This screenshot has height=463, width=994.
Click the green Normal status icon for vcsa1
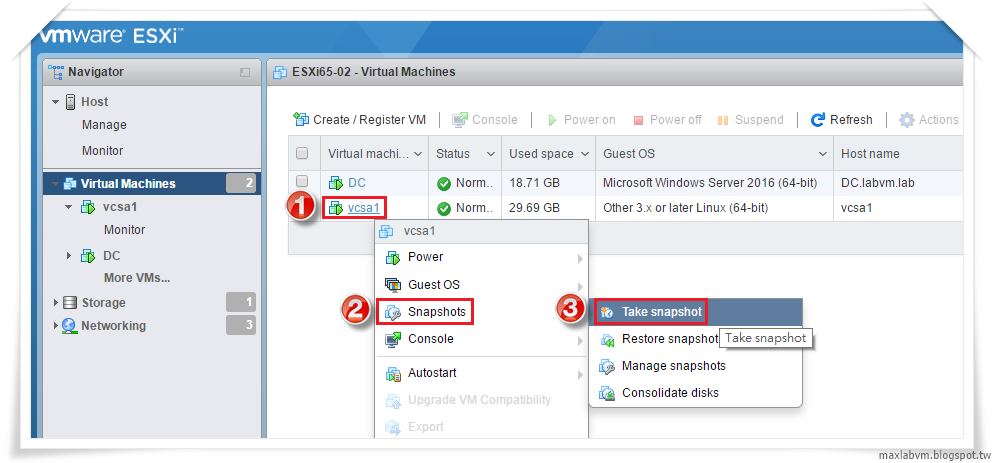(x=444, y=208)
